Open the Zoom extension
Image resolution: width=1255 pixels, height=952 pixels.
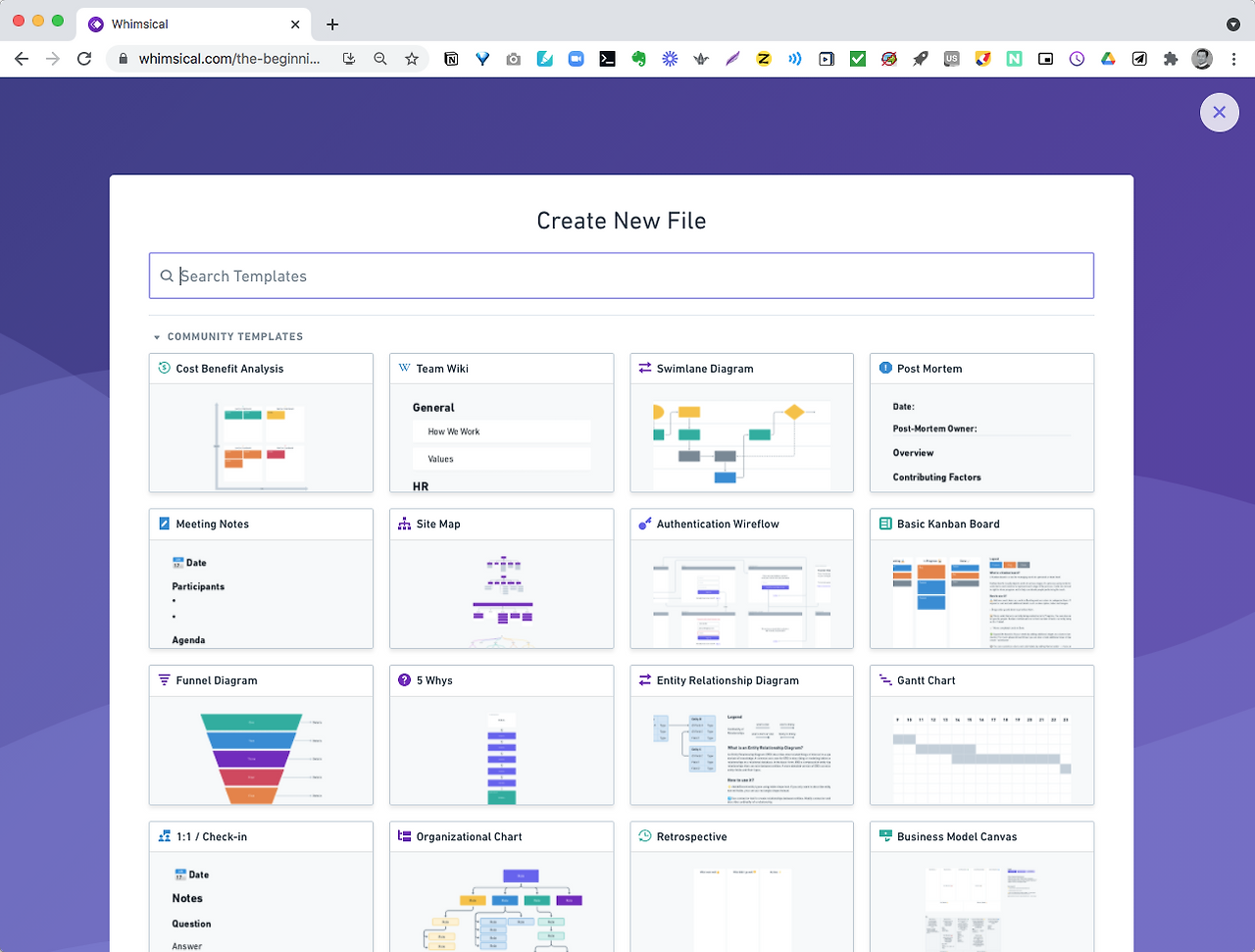[577, 59]
